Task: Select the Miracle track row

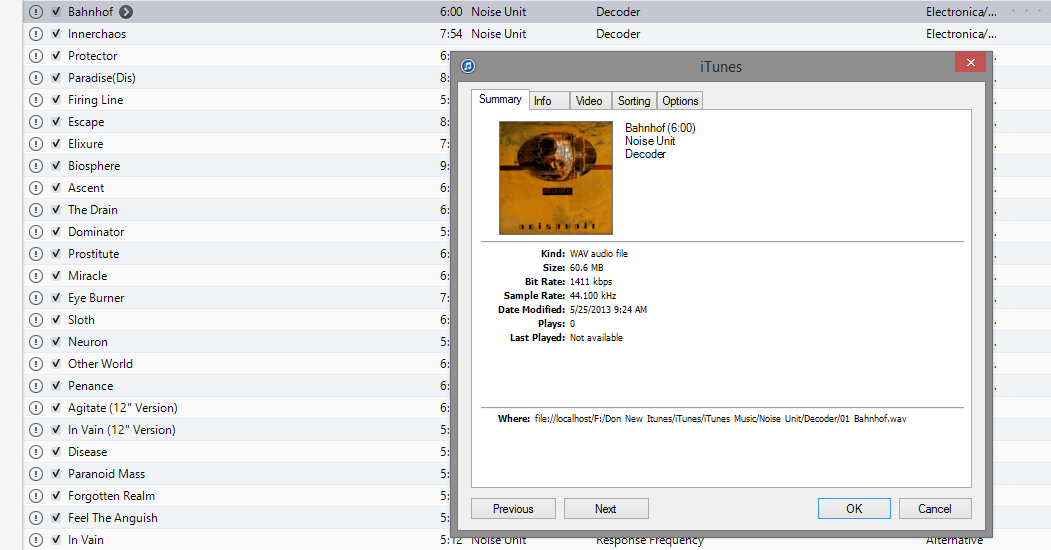Action: click(x=236, y=276)
